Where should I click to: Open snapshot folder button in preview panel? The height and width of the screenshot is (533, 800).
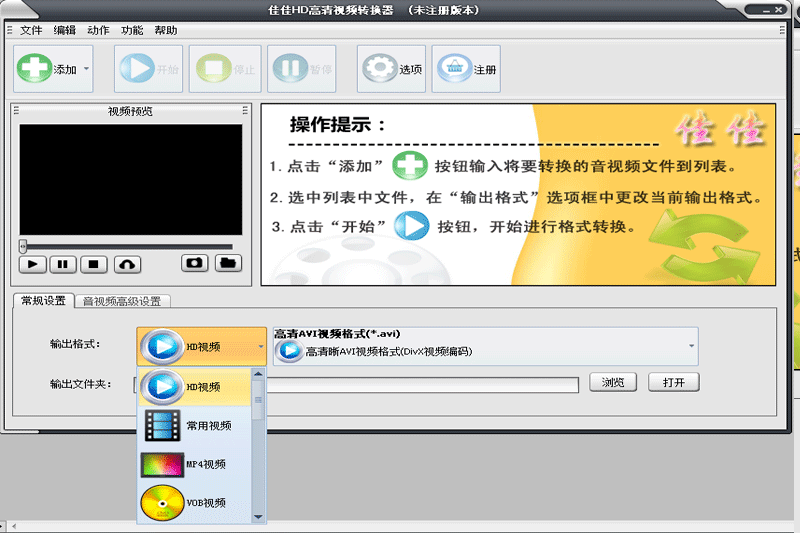pos(228,263)
